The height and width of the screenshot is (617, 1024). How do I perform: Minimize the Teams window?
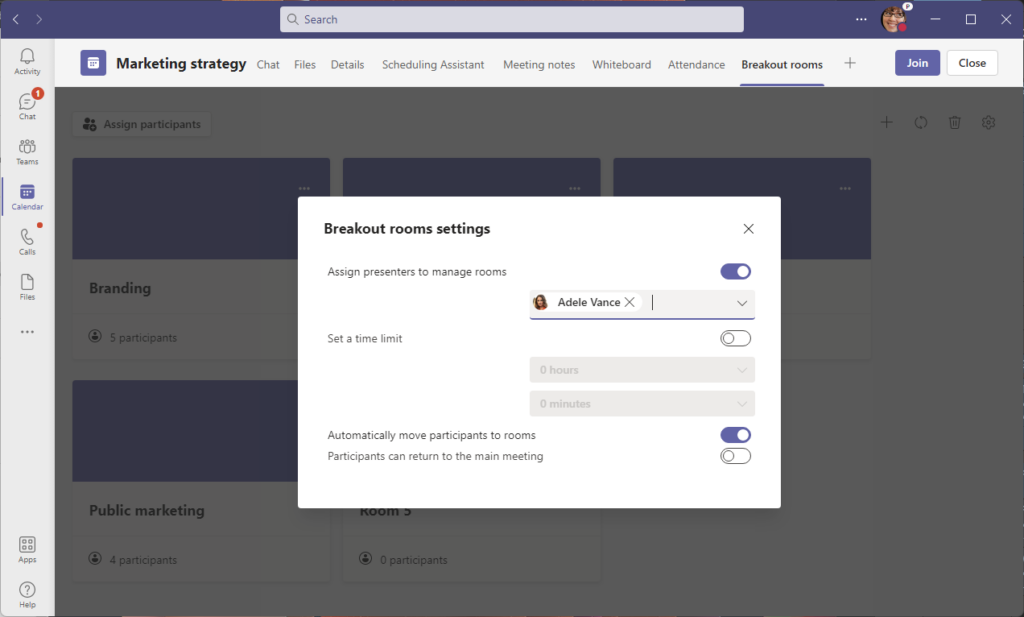pos(935,20)
